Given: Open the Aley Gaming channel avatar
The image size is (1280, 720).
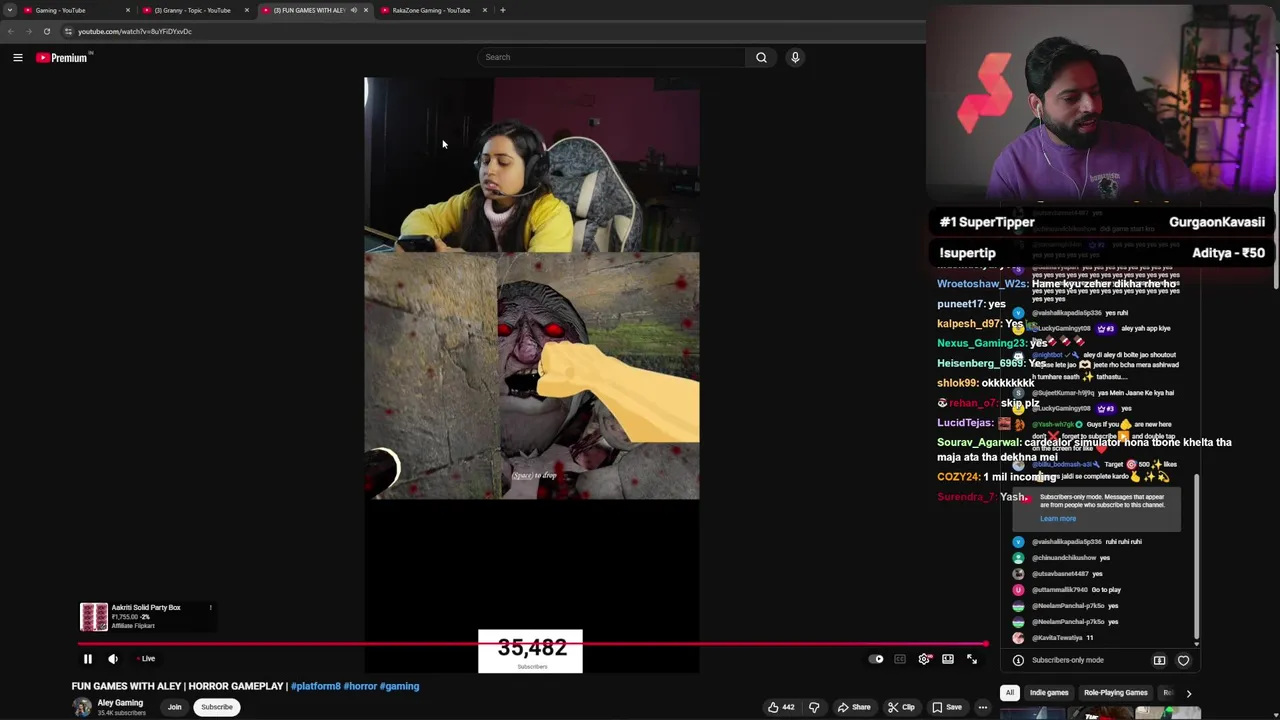Looking at the screenshot, I should point(82,707).
